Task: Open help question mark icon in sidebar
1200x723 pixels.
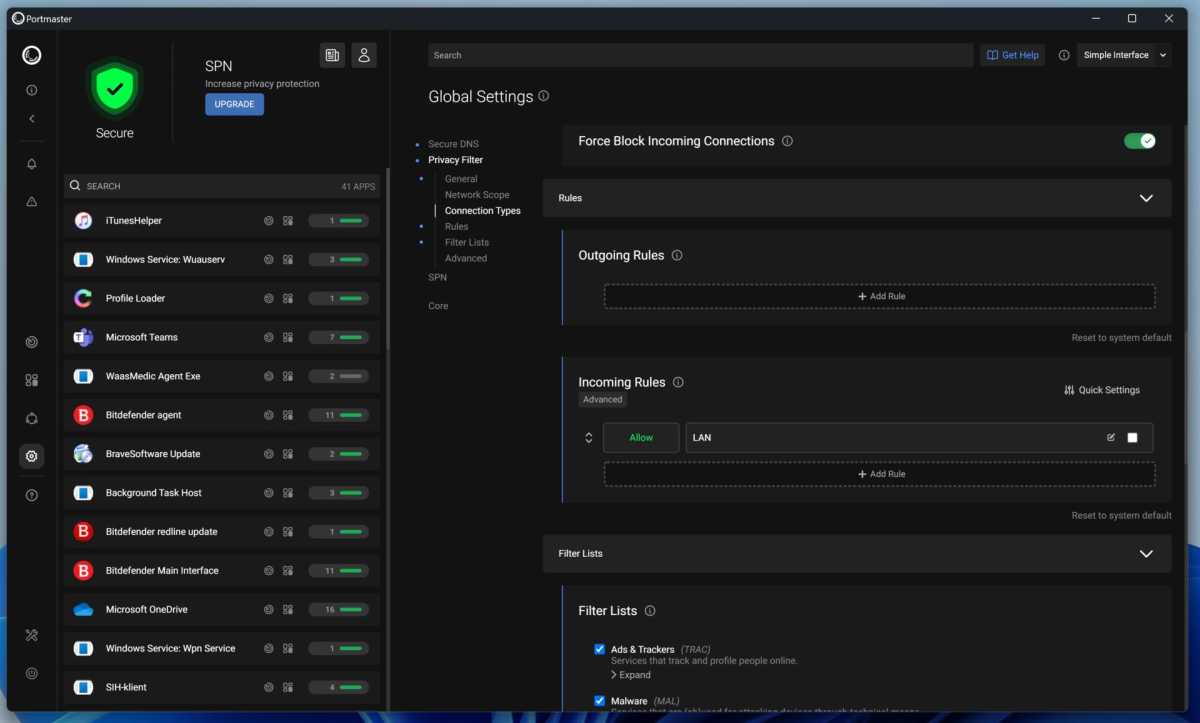Action: point(32,495)
